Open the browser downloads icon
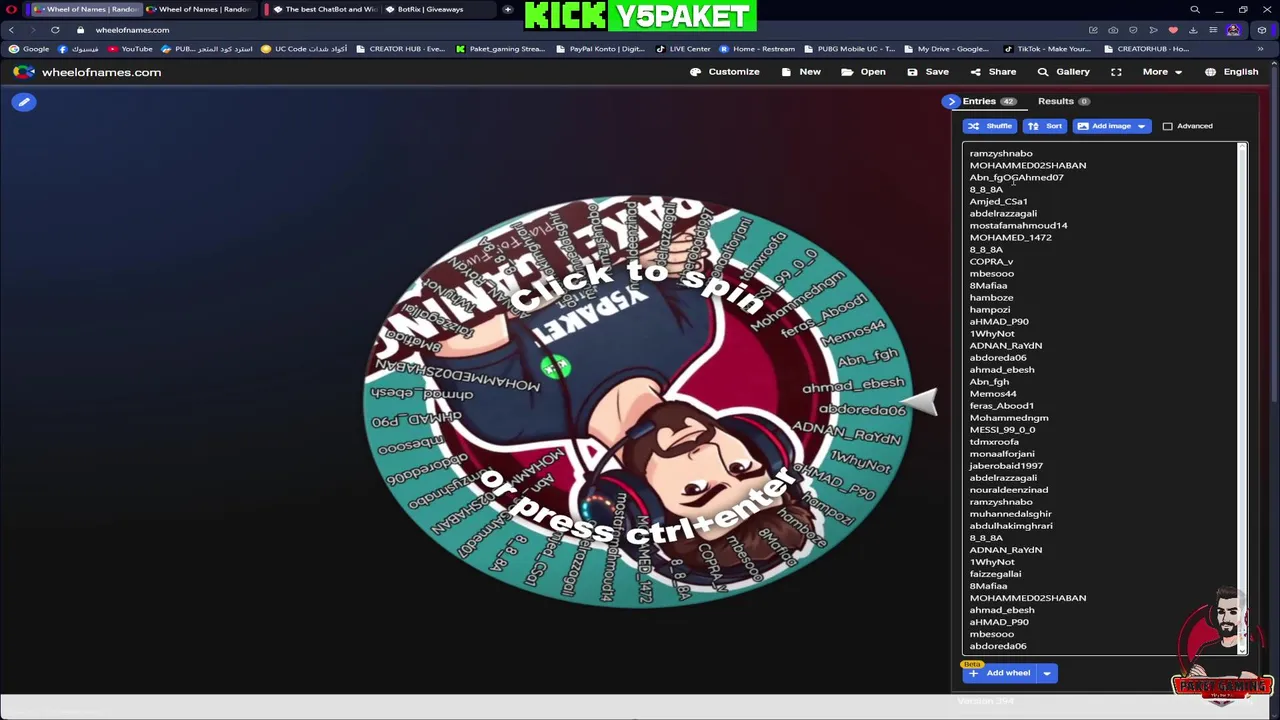 (1193, 30)
